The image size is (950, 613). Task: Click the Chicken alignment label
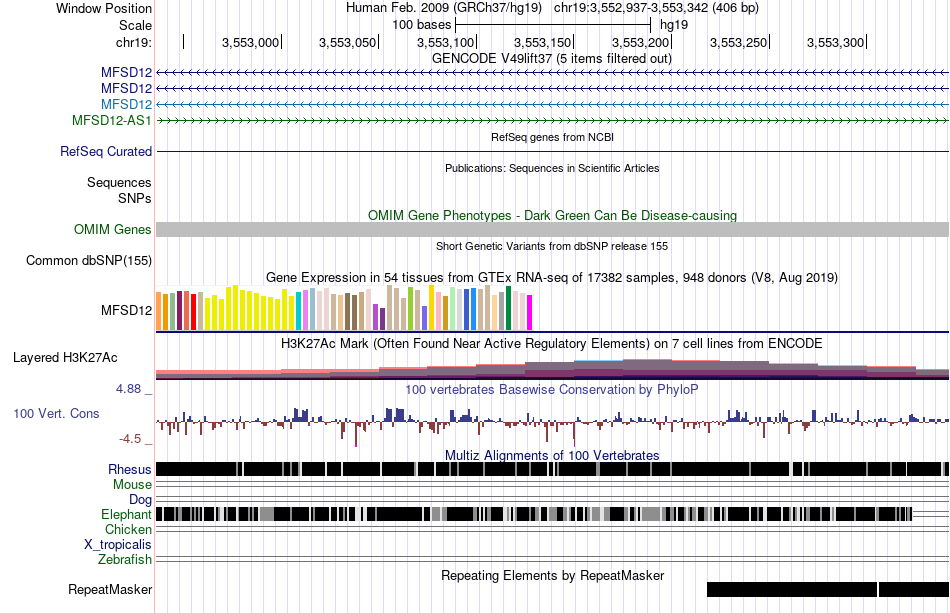(128, 529)
